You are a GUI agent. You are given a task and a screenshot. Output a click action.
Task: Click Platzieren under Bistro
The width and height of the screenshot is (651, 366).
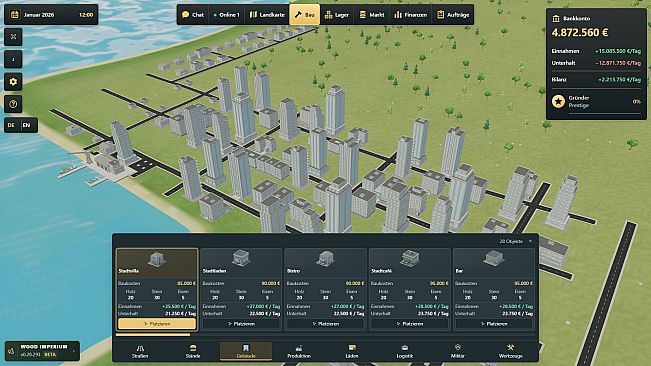pos(325,324)
